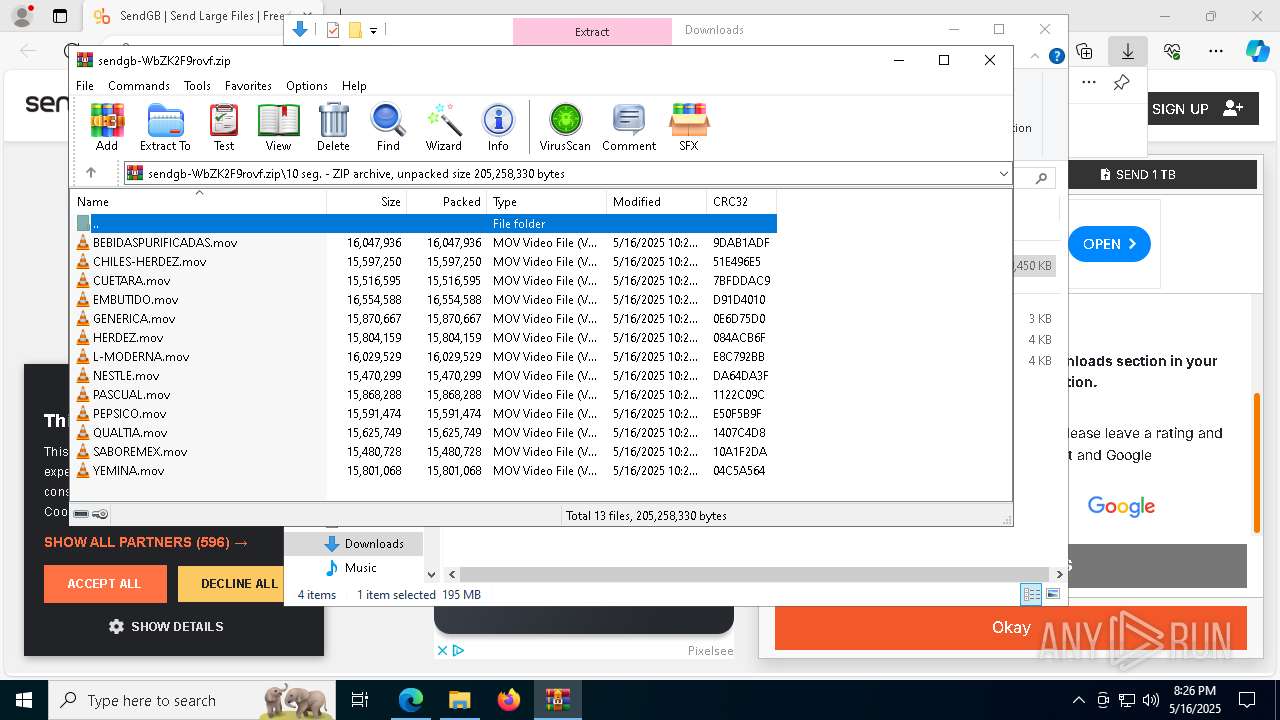Open the File menu

click(85, 86)
